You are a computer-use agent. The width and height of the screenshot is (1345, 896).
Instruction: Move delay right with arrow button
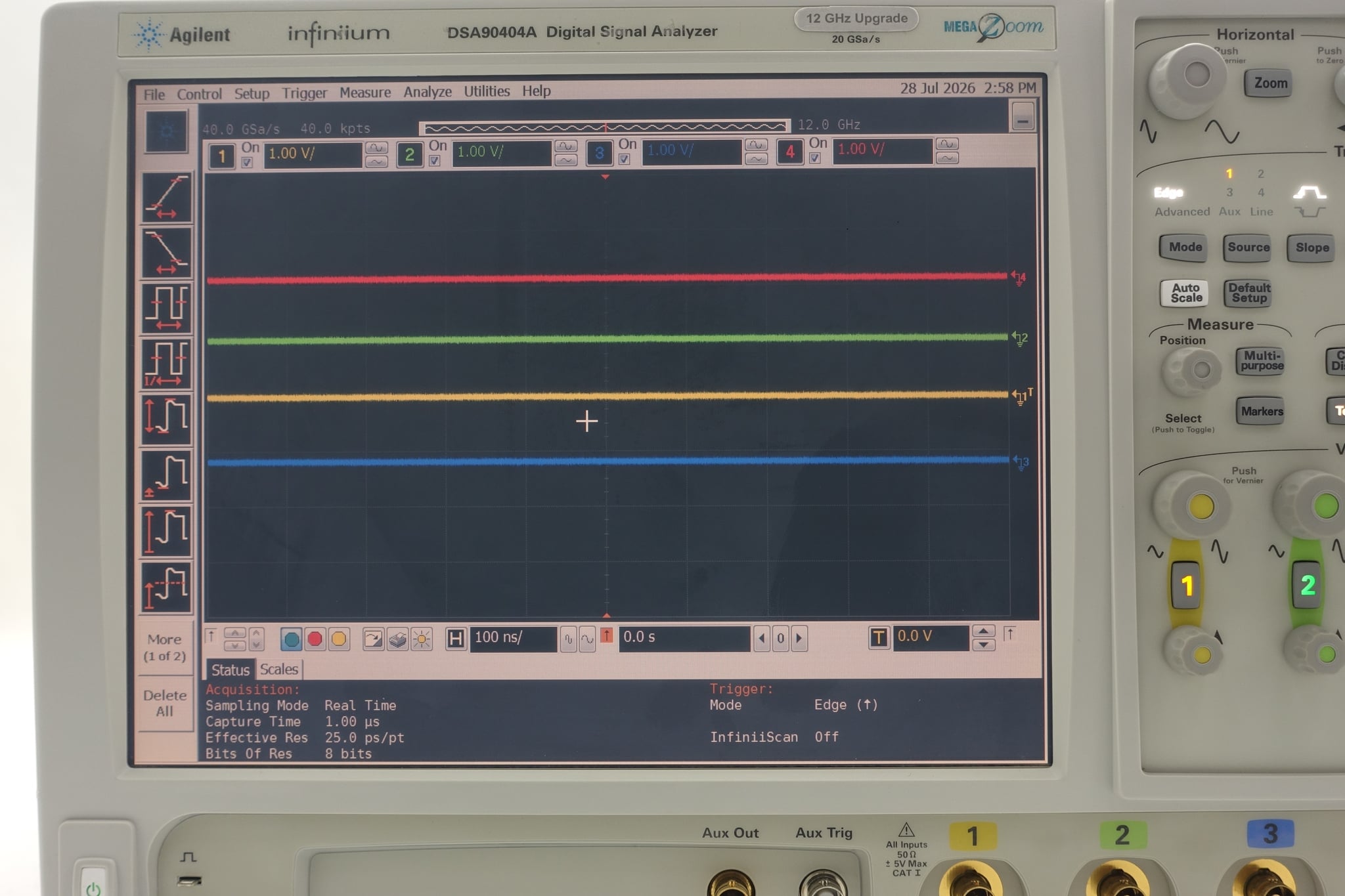click(x=799, y=637)
